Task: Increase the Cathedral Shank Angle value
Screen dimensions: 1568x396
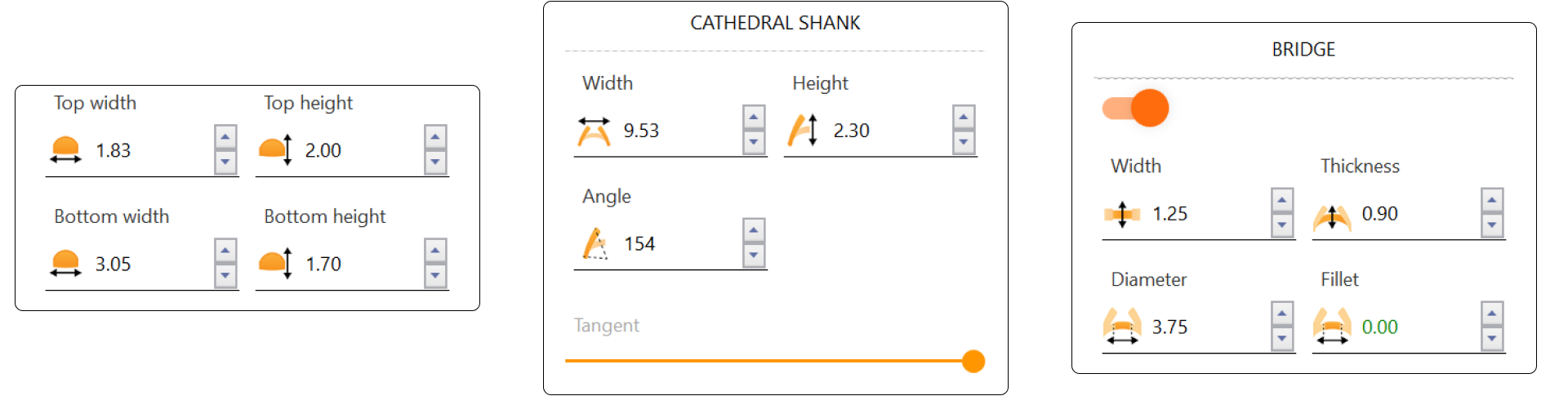Action: pos(754,230)
